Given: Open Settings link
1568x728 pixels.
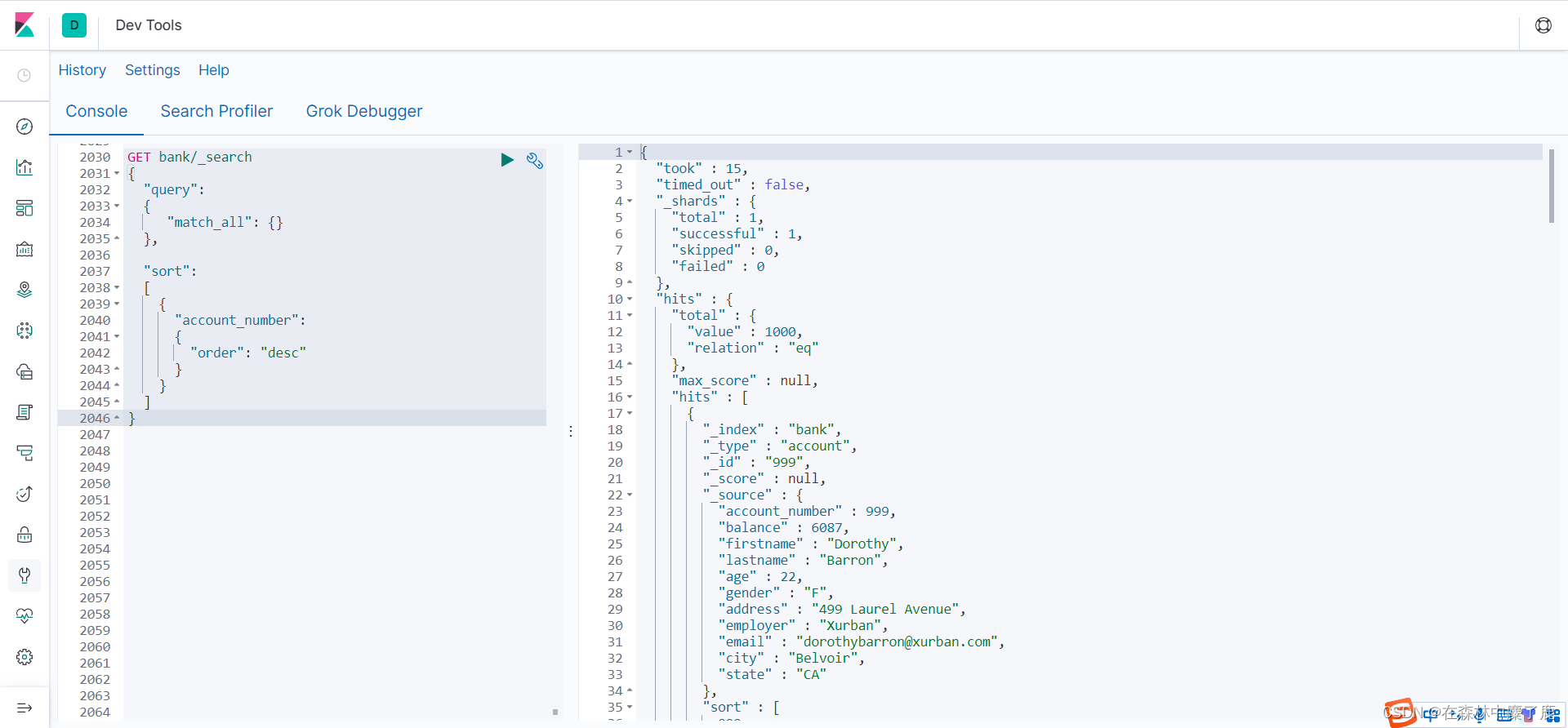Looking at the screenshot, I should click(x=153, y=70).
